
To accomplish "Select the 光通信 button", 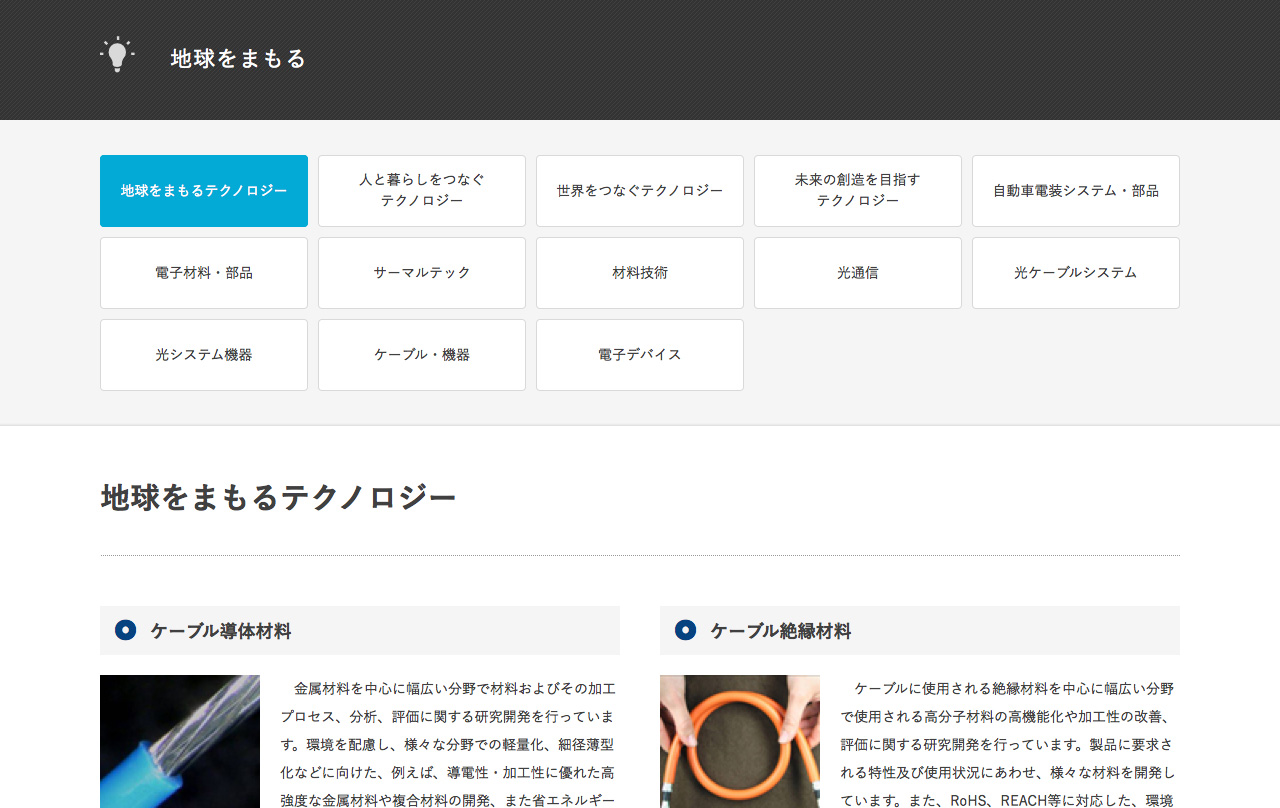I will pos(858,273).
